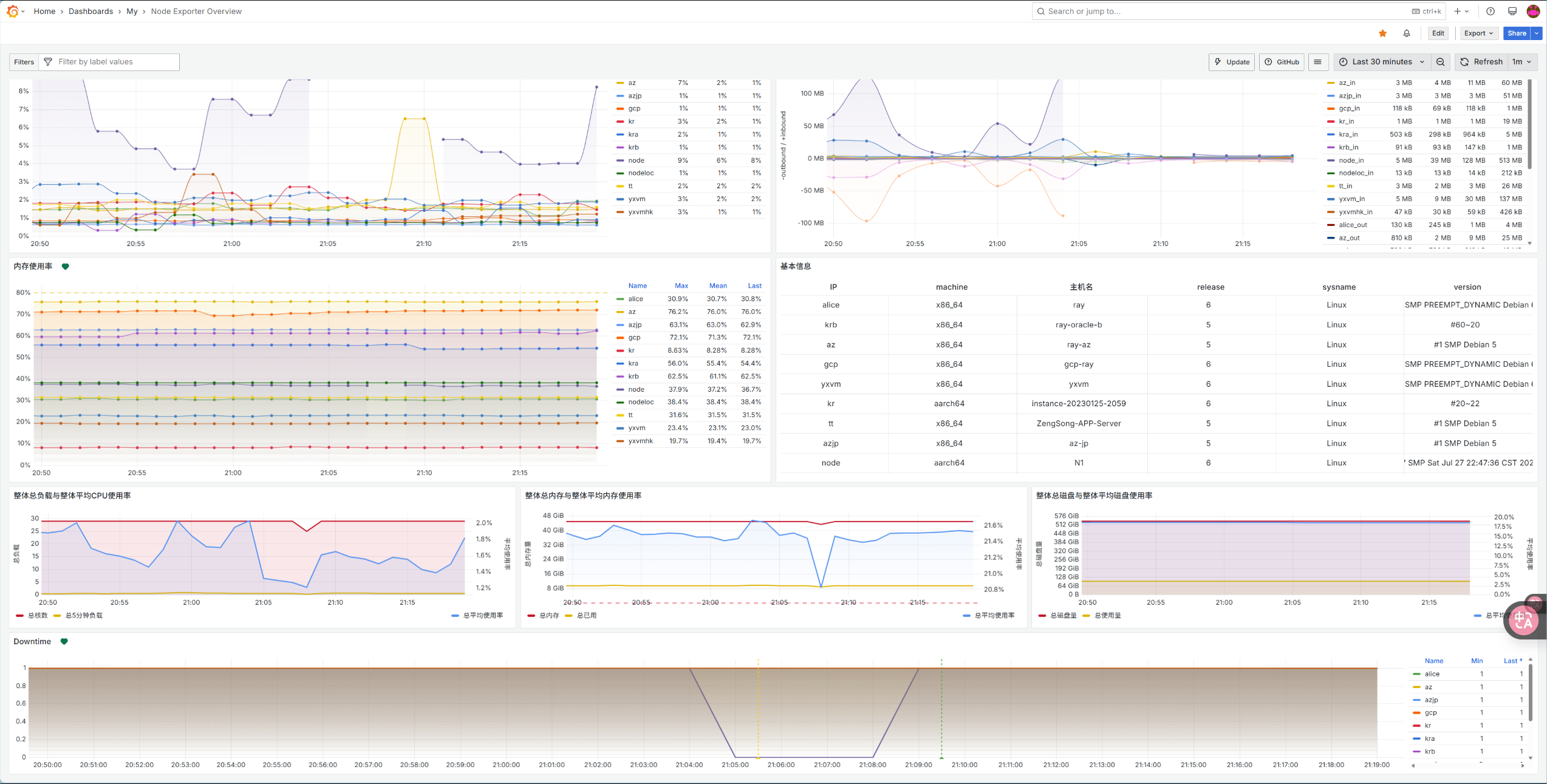Open the Export dropdown

[x=1478, y=33]
